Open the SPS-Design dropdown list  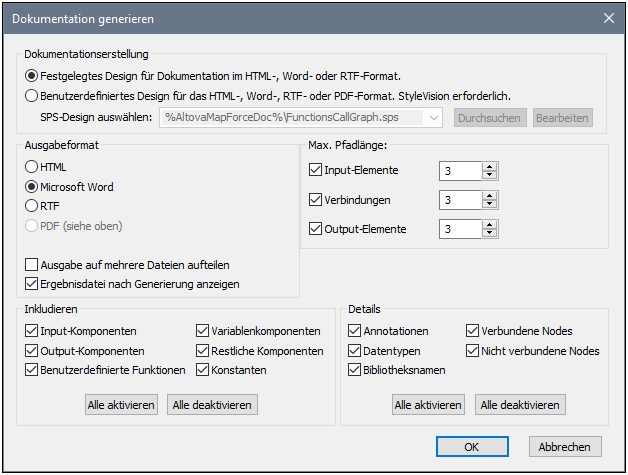(x=433, y=118)
